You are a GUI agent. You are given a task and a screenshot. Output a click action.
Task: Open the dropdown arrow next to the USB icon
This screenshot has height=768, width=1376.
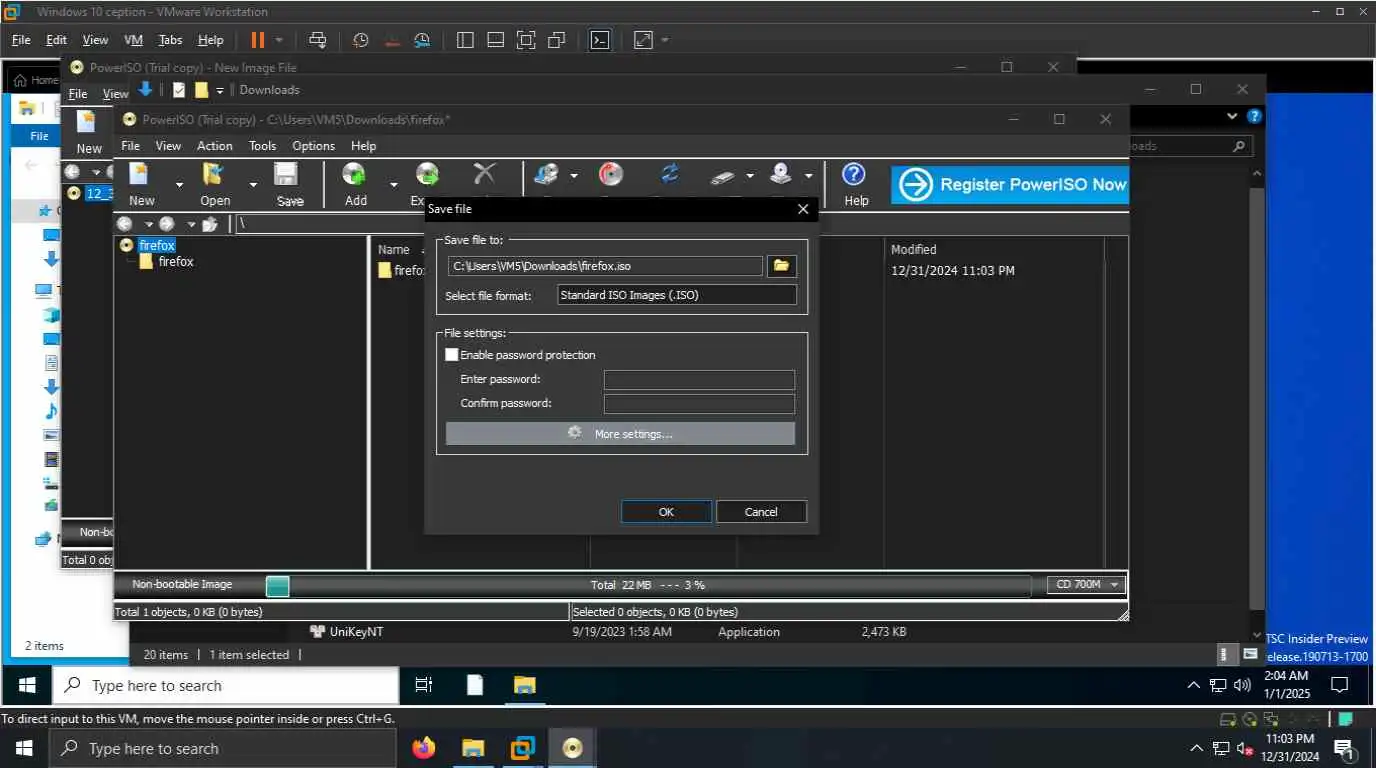(750, 176)
